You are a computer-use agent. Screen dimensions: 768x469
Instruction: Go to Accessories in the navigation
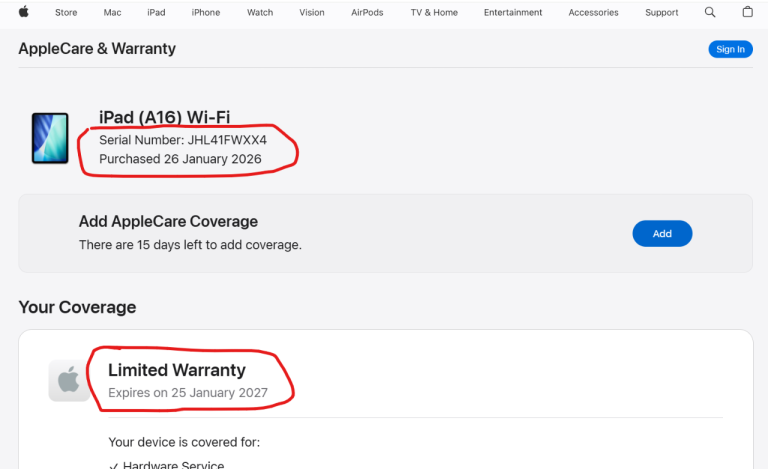593,13
